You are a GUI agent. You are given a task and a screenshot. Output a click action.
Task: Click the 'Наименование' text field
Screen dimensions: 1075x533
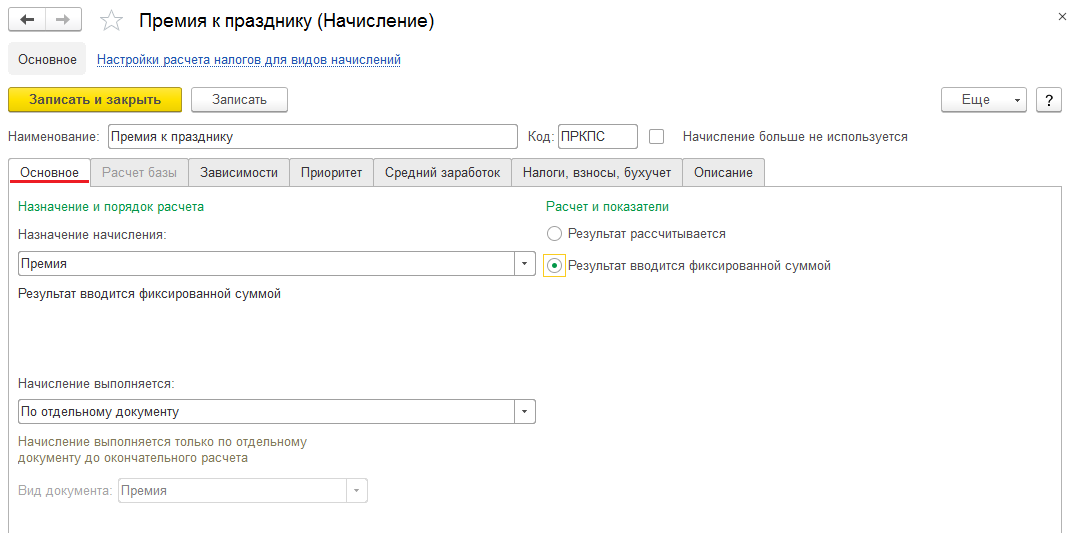312,137
